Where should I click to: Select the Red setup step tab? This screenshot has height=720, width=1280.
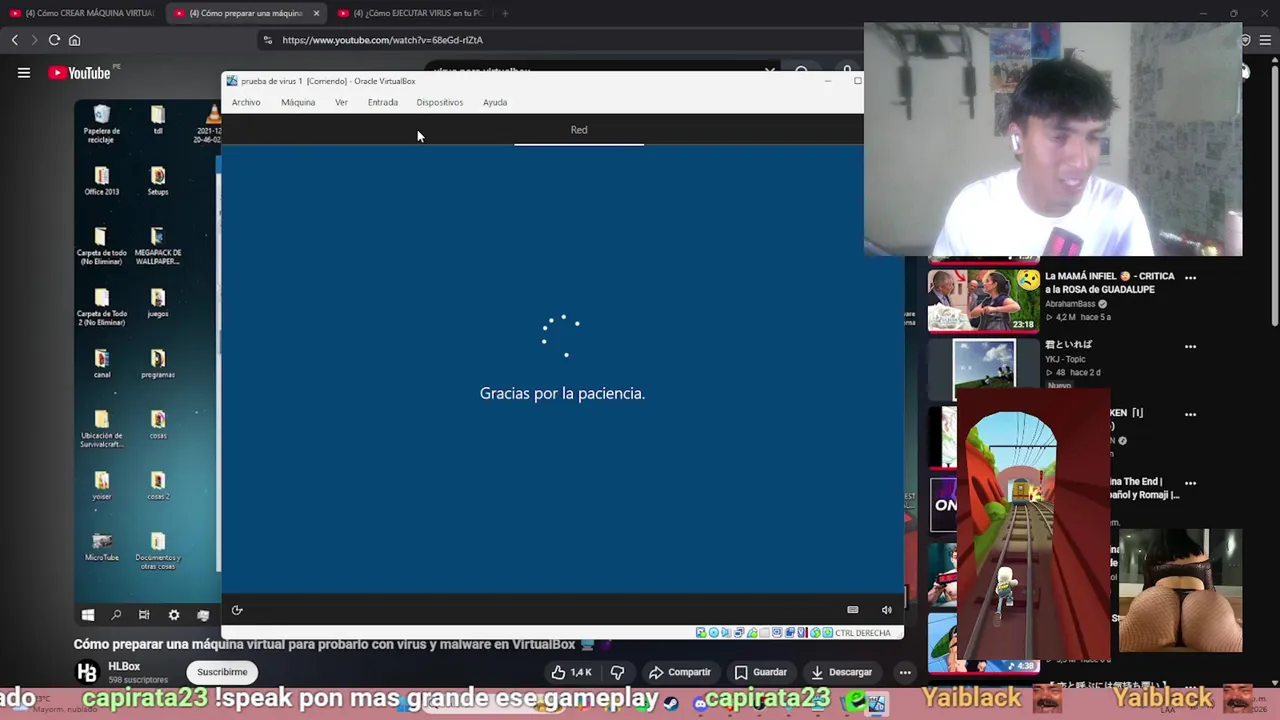(579, 130)
